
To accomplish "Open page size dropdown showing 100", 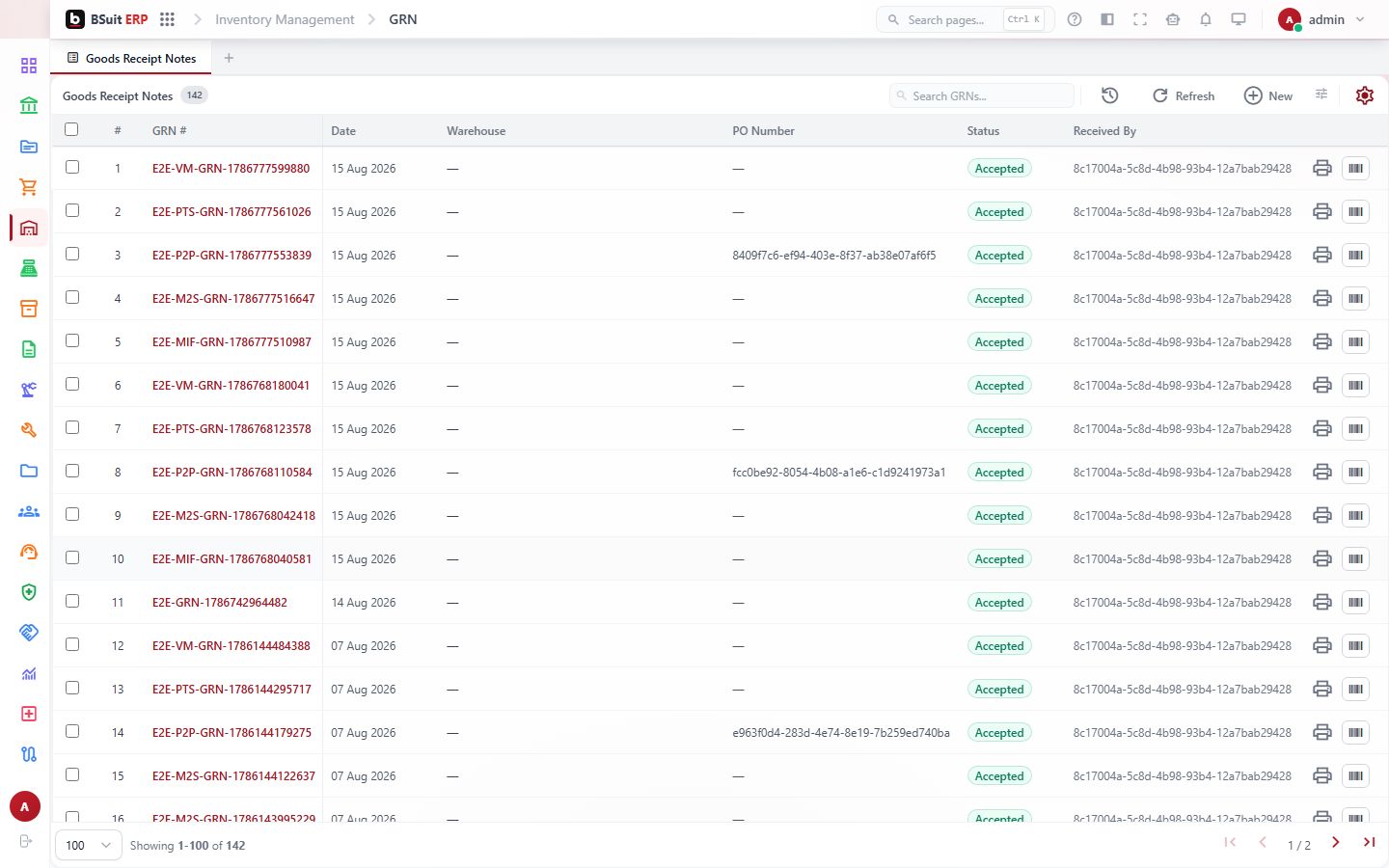I will 89,845.
